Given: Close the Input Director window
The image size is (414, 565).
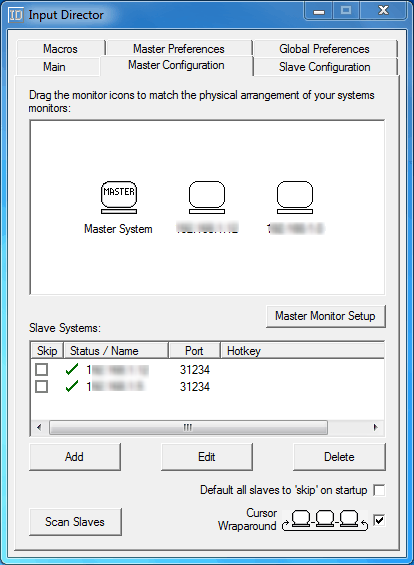Looking at the screenshot, I should (383, 11).
